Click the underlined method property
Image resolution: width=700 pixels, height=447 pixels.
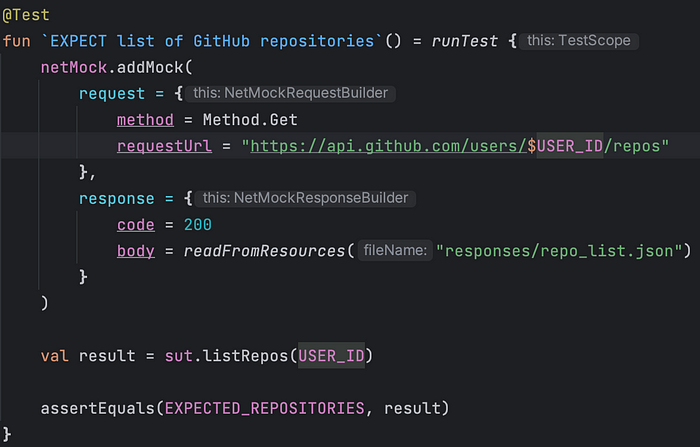click(x=145, y=120)
